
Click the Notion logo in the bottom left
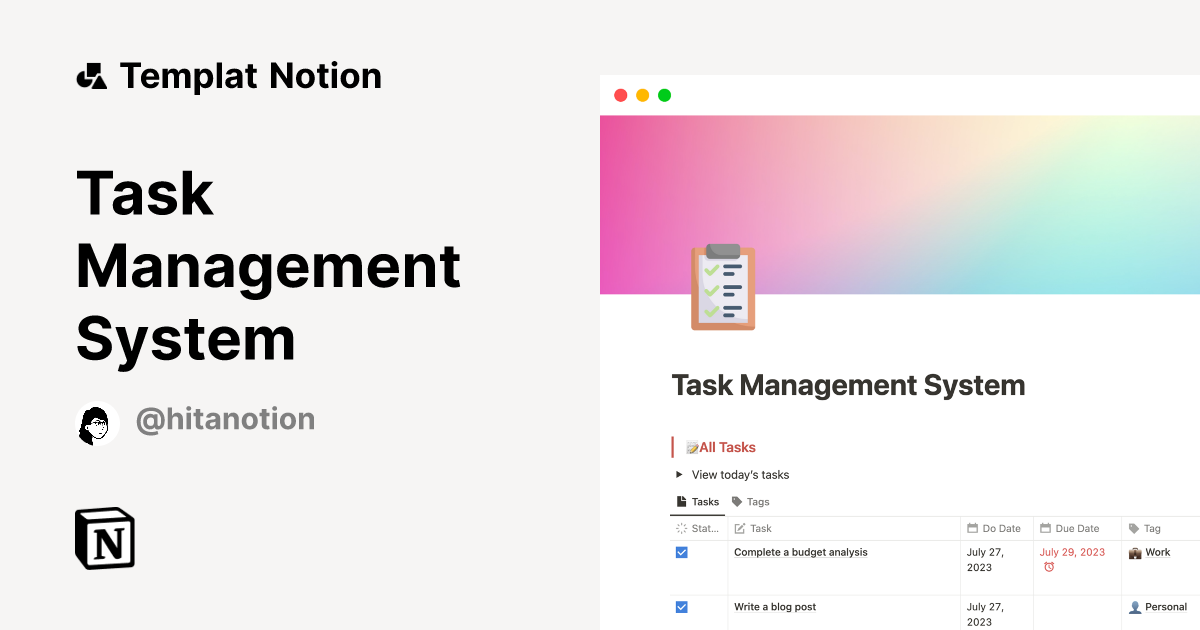click(104, 538)
